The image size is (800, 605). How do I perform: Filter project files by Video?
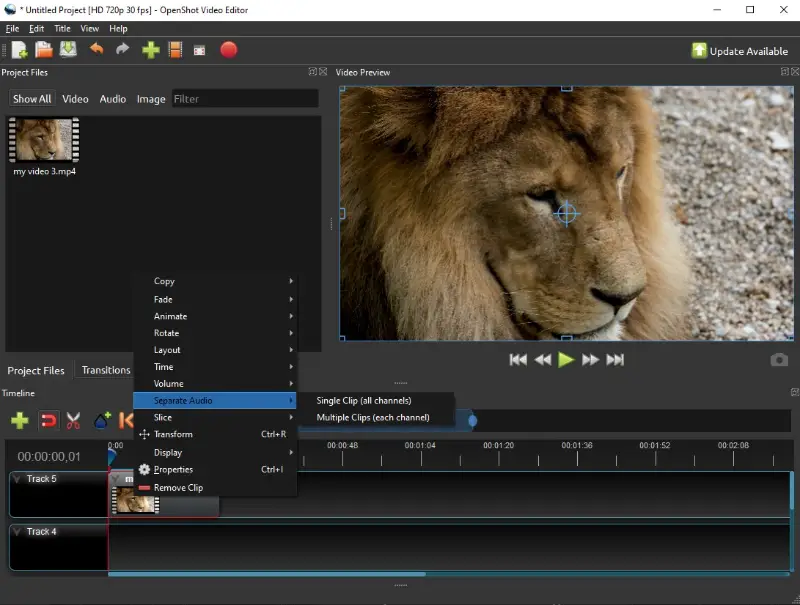click(75, 99)
